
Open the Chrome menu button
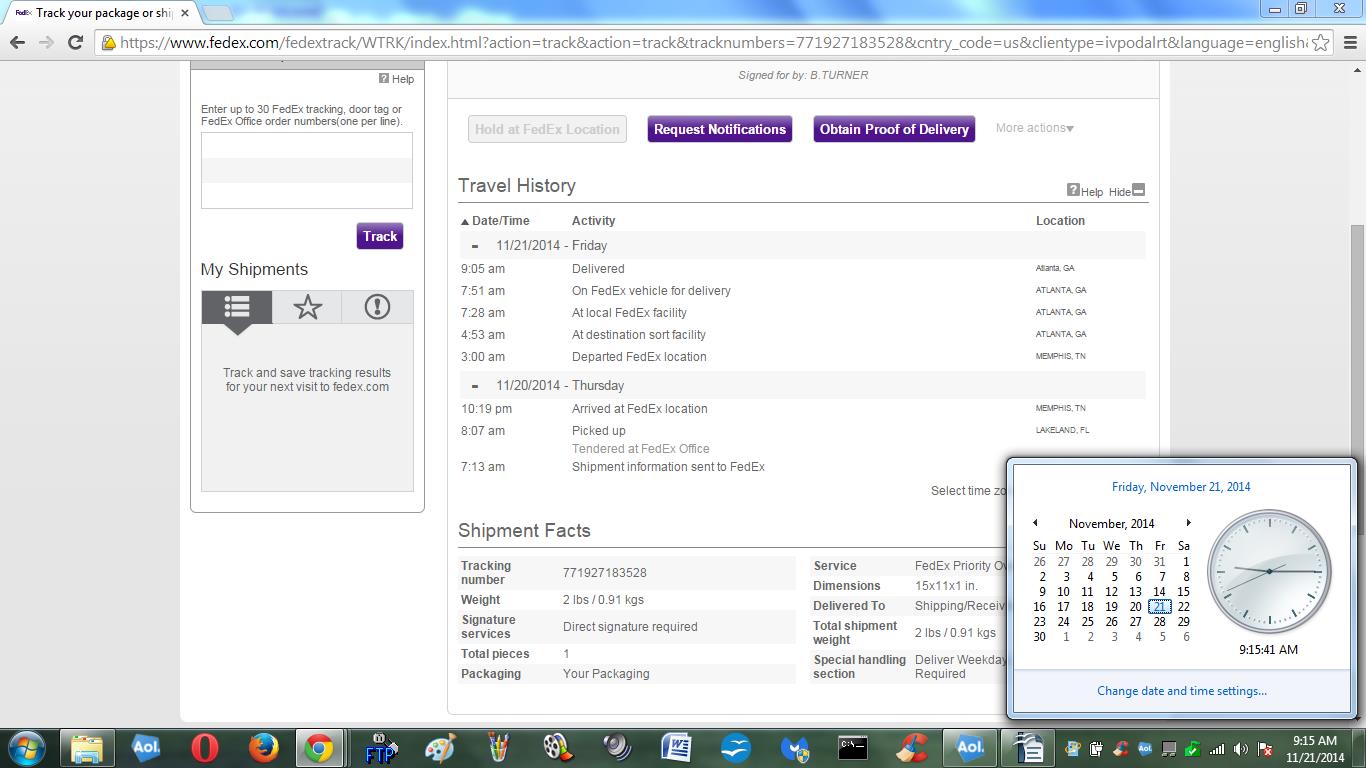1349,42
